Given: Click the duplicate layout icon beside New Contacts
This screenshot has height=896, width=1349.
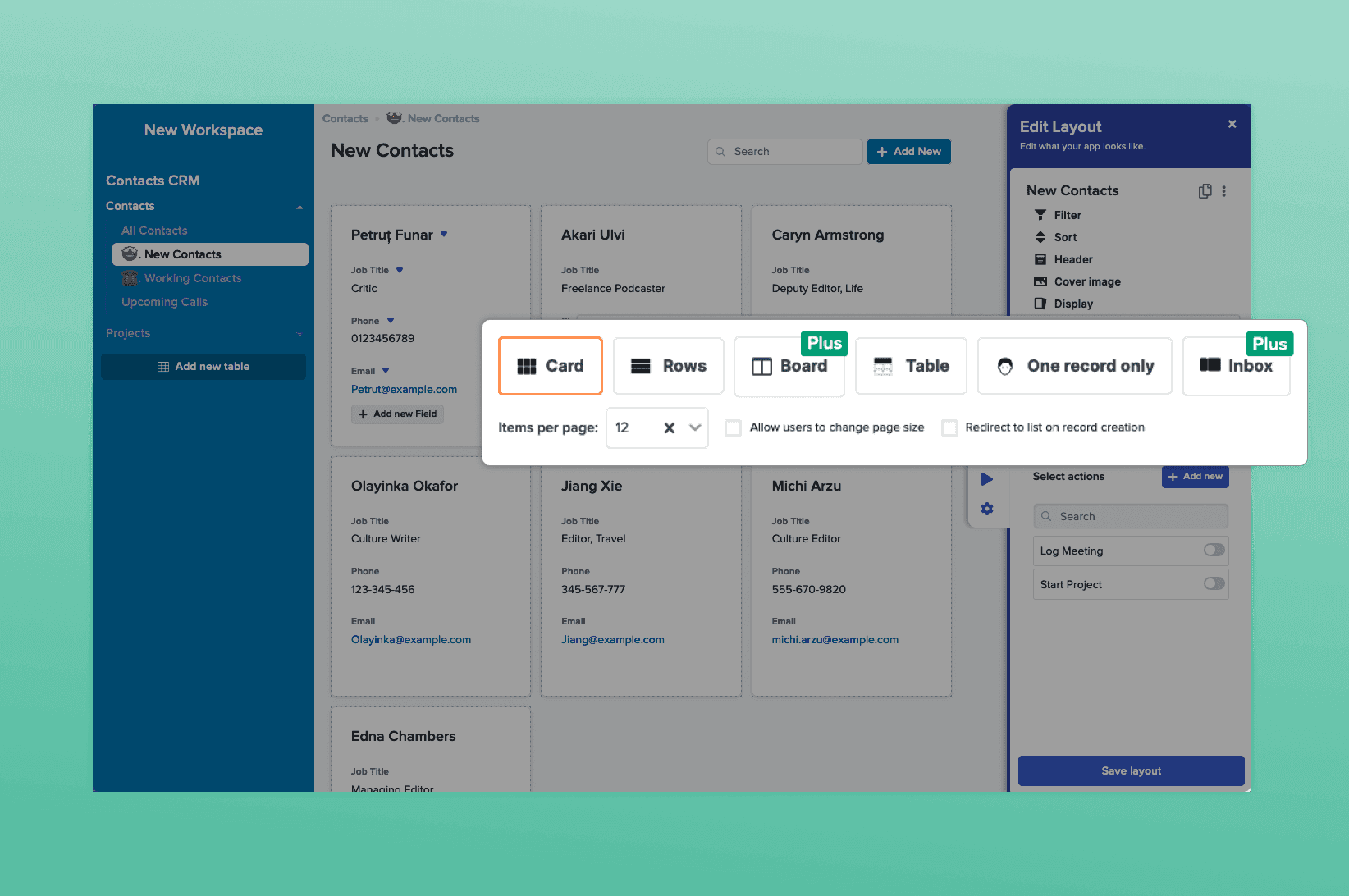Looking at the screenshot, I should (x=1205, y=191).
